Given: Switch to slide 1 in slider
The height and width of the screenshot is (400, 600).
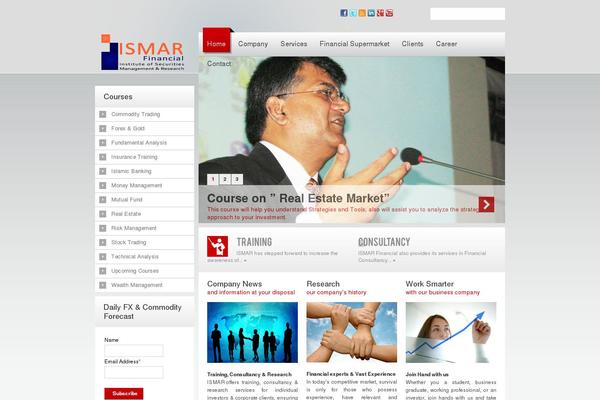Looking at the screenshot, I should [x=213, y=179].
